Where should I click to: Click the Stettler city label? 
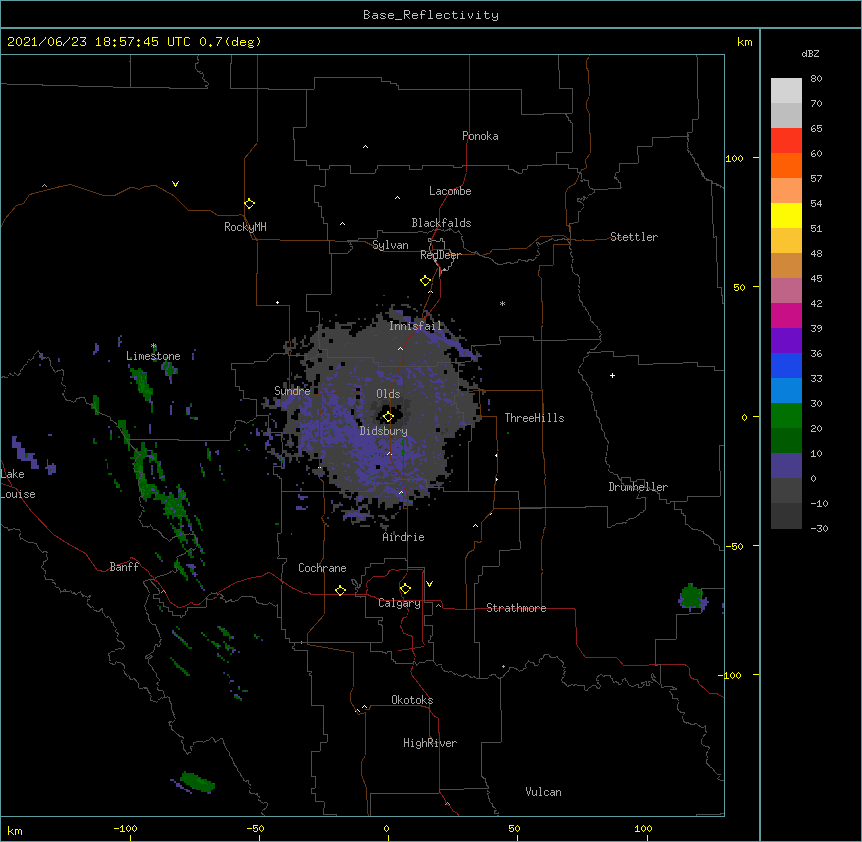click(x=634, y=237)
